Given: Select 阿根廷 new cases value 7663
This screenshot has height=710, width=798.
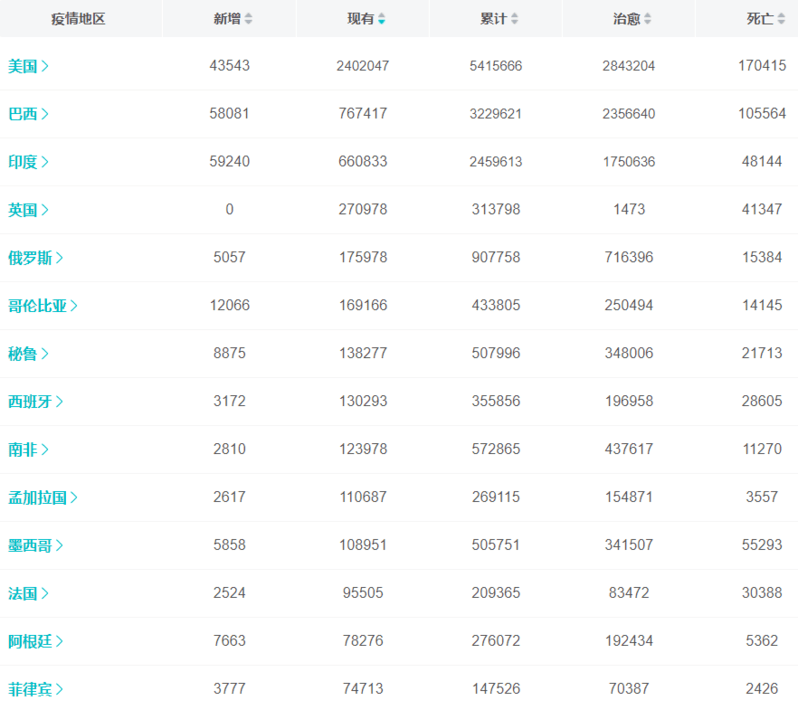Looking at the screenshot, I should (x=230, y=640).
